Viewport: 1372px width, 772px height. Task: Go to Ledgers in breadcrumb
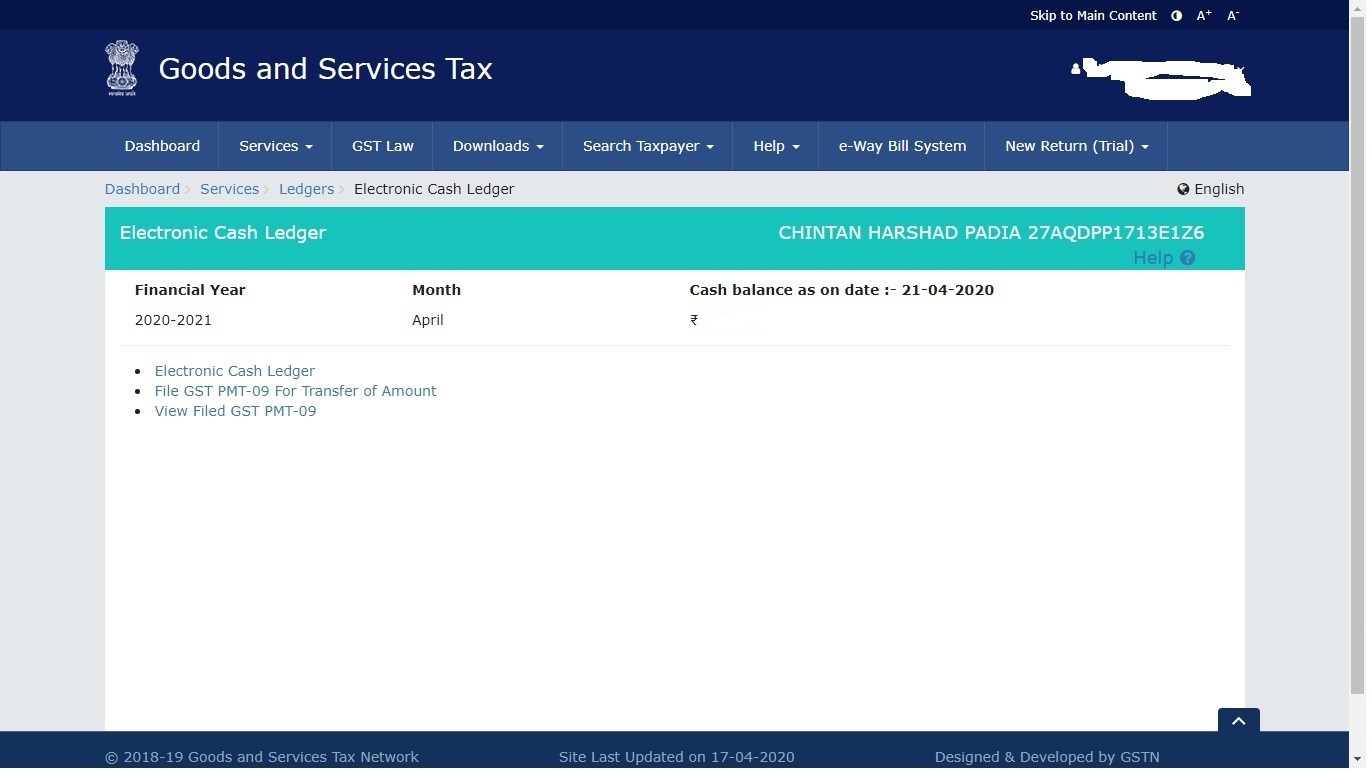[306, 189]
